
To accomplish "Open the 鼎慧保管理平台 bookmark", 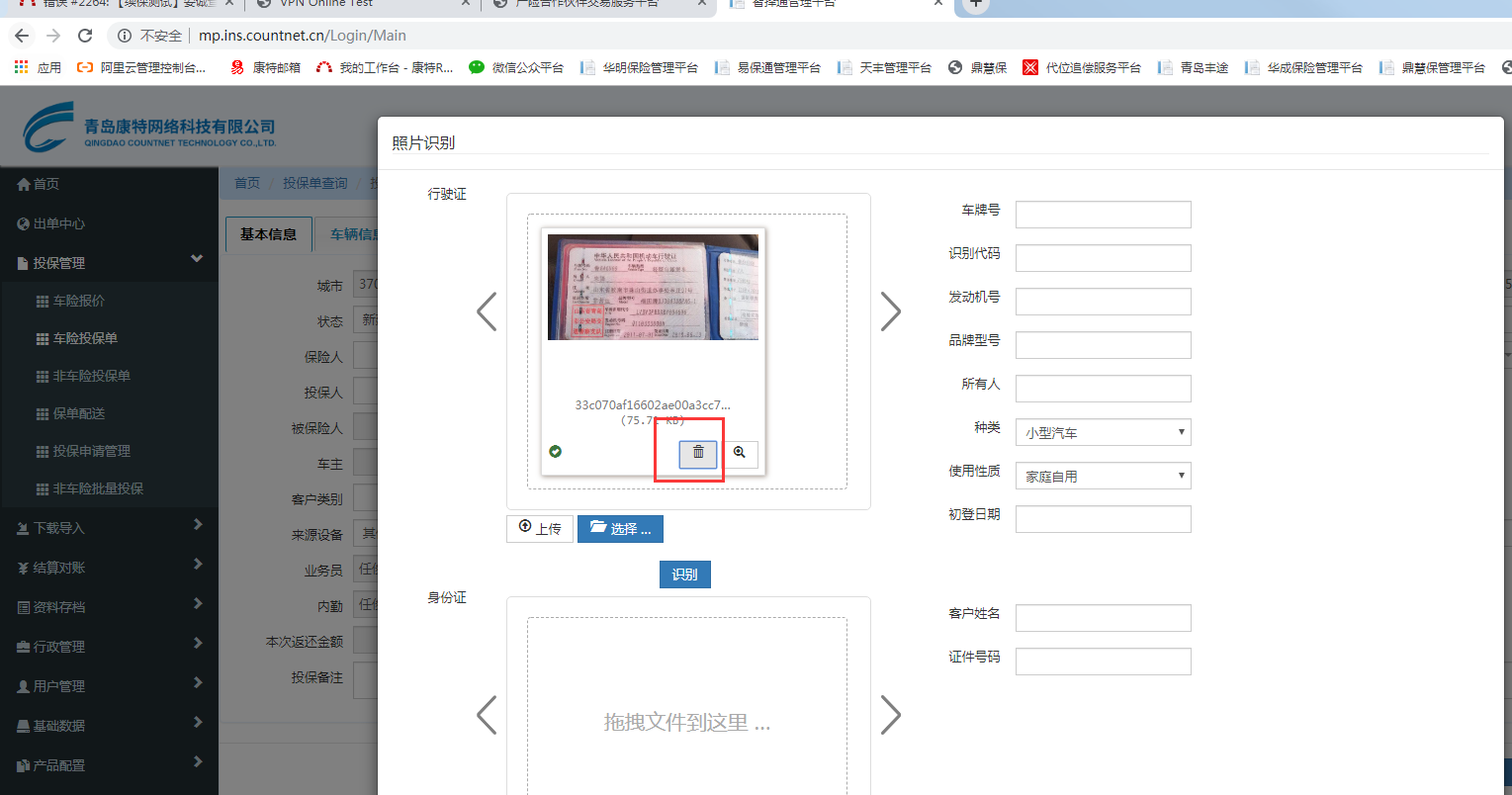I will pyautogui.click(x=1432, y=67).
